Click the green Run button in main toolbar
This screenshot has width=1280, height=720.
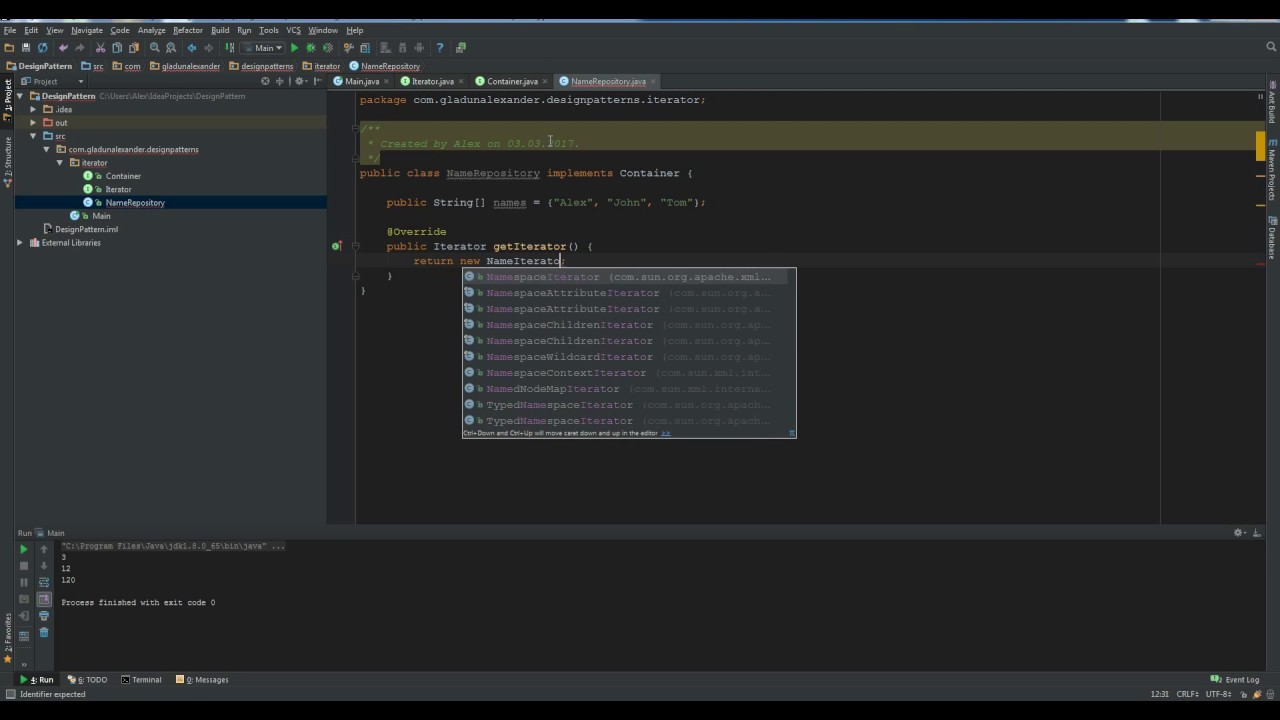point(294,47)
